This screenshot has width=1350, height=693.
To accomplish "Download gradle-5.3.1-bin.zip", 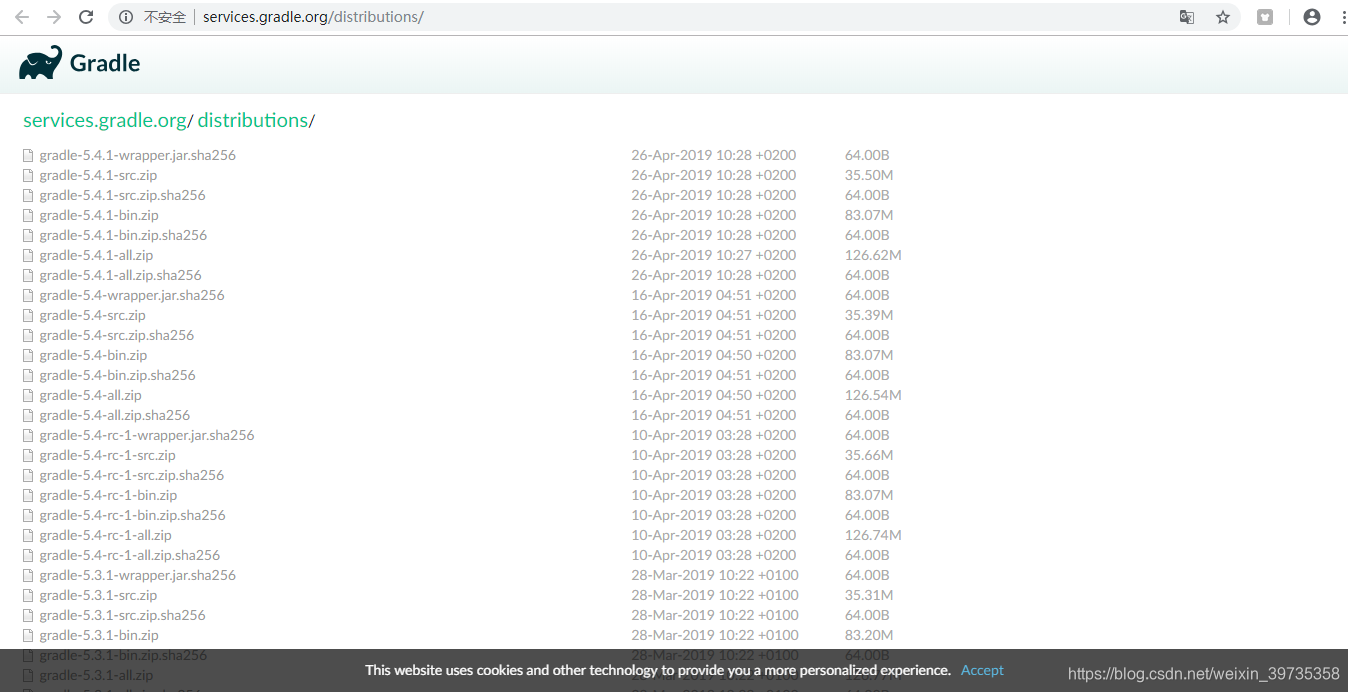I will 99,635.
